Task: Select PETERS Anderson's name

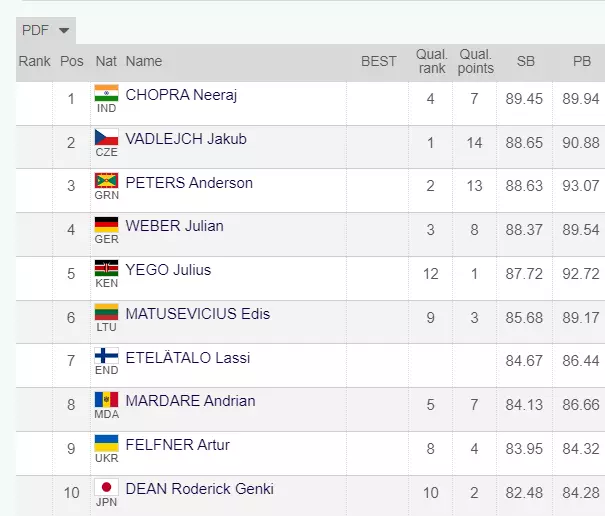Action: [x=189, y=183]
